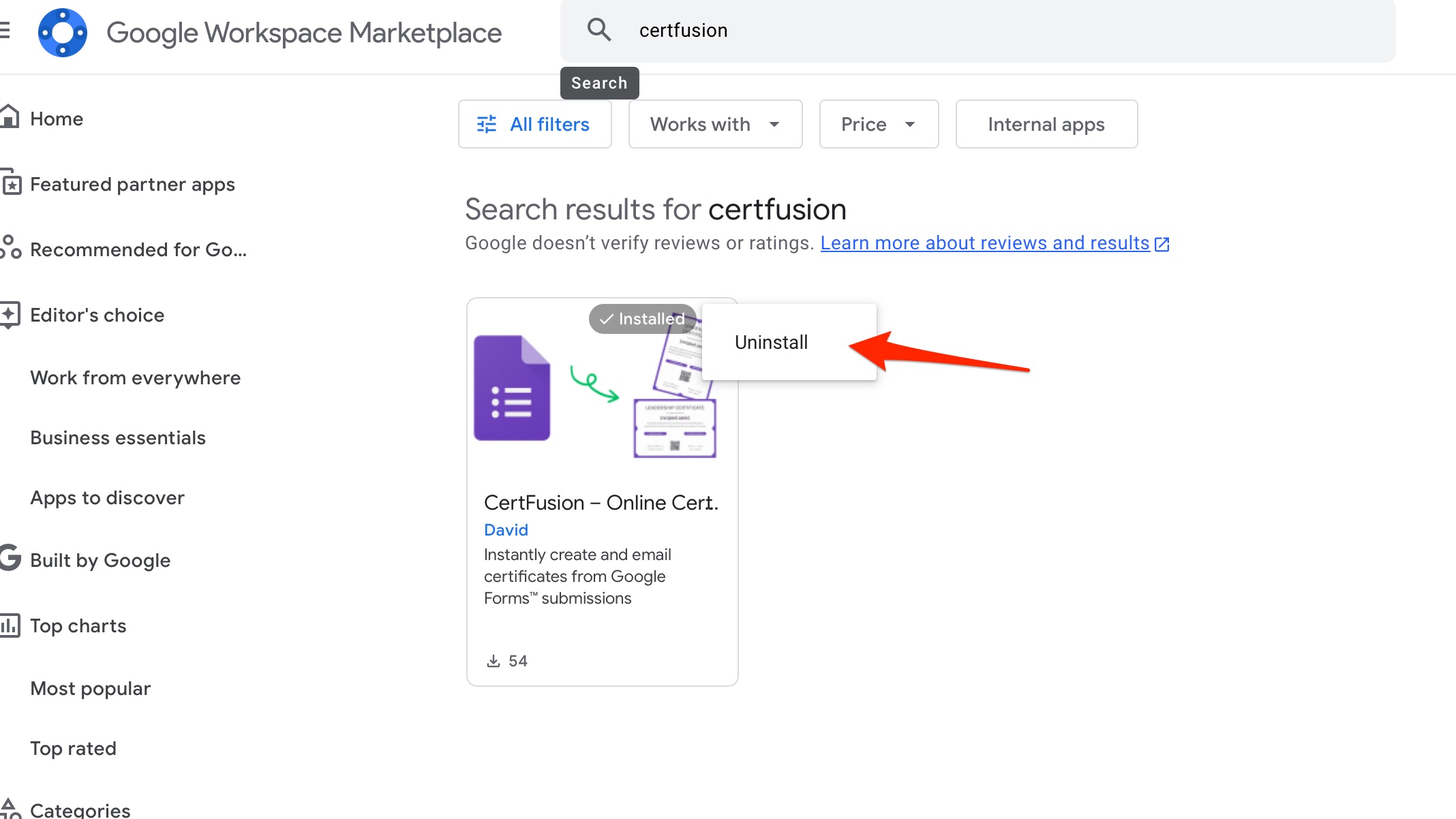1456x819 pixels.
Task: Select Uninstall from the context menu
Action: [x=771, y=341]
